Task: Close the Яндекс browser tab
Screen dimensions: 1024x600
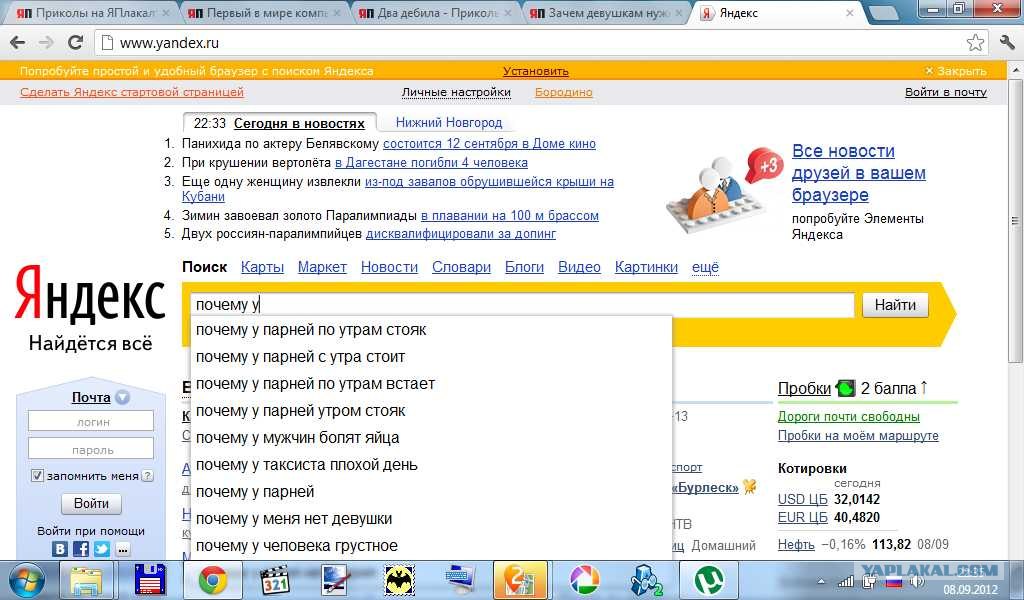Action: [x=850, y=13]
